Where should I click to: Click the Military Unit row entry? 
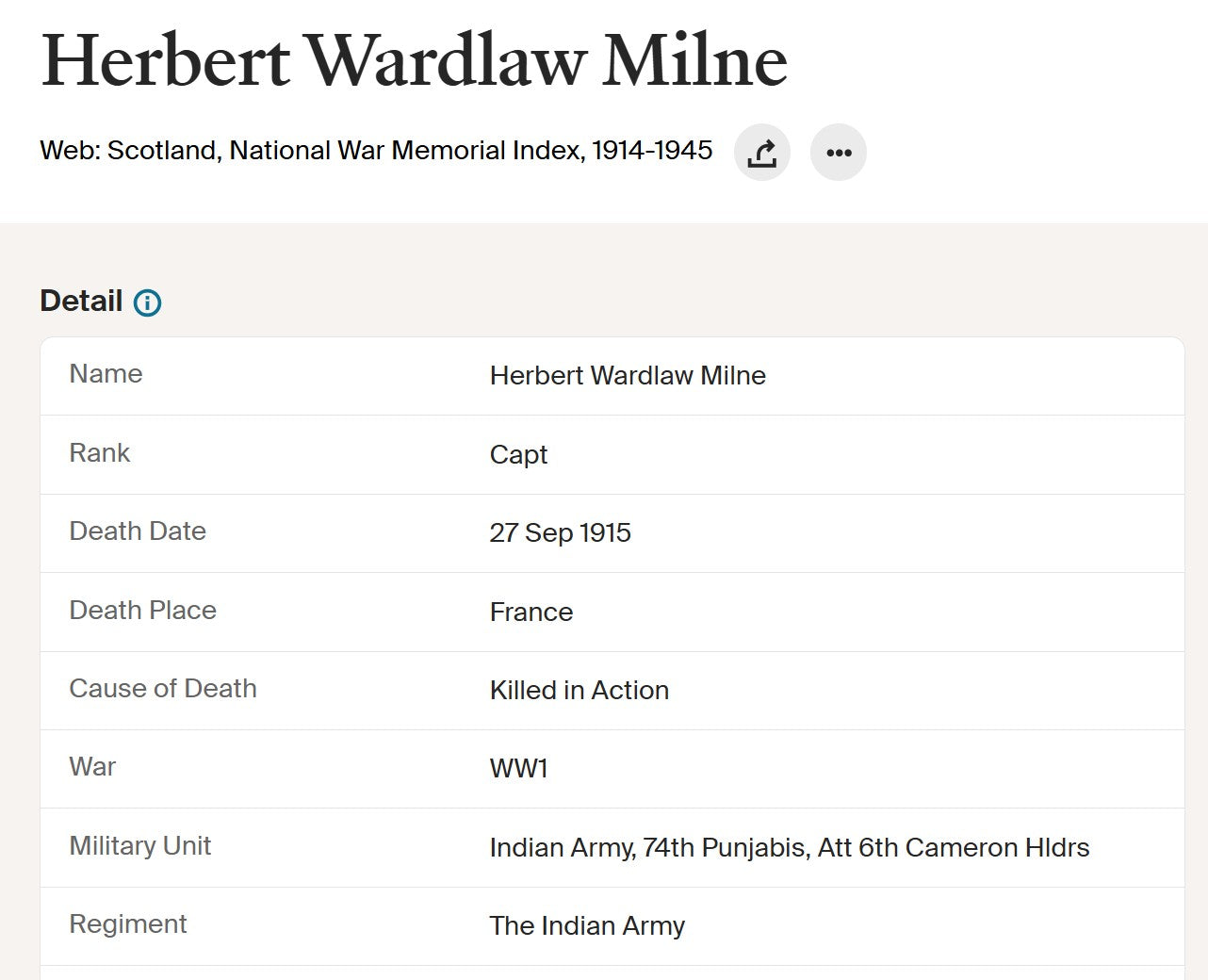(790, 847)
